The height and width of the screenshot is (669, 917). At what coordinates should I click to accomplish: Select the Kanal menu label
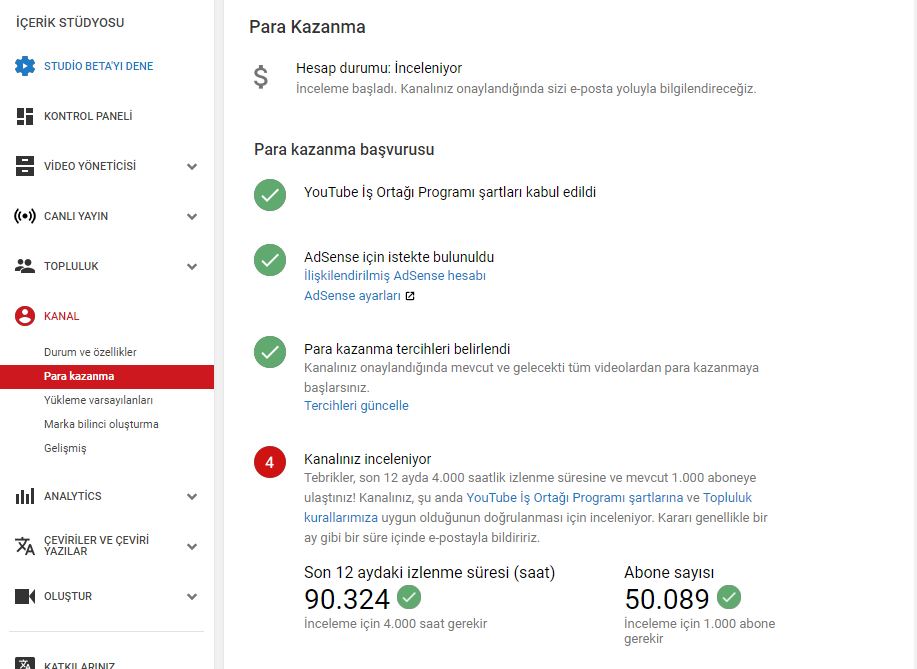[61, 316]
